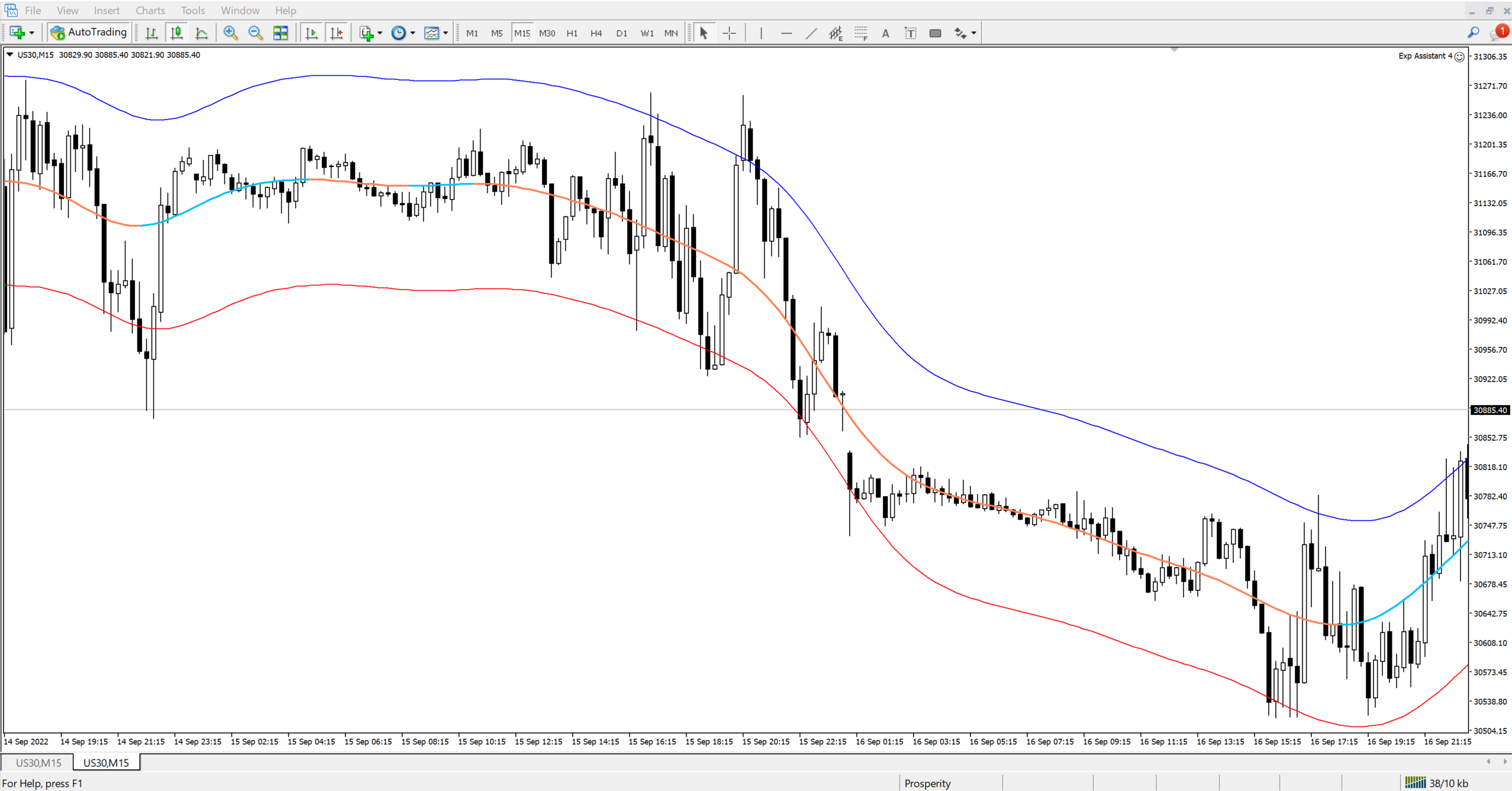1512x791 pixels.
Task: Click the Zoom Out magnifier icon
Action: click(x=255, y=33)
